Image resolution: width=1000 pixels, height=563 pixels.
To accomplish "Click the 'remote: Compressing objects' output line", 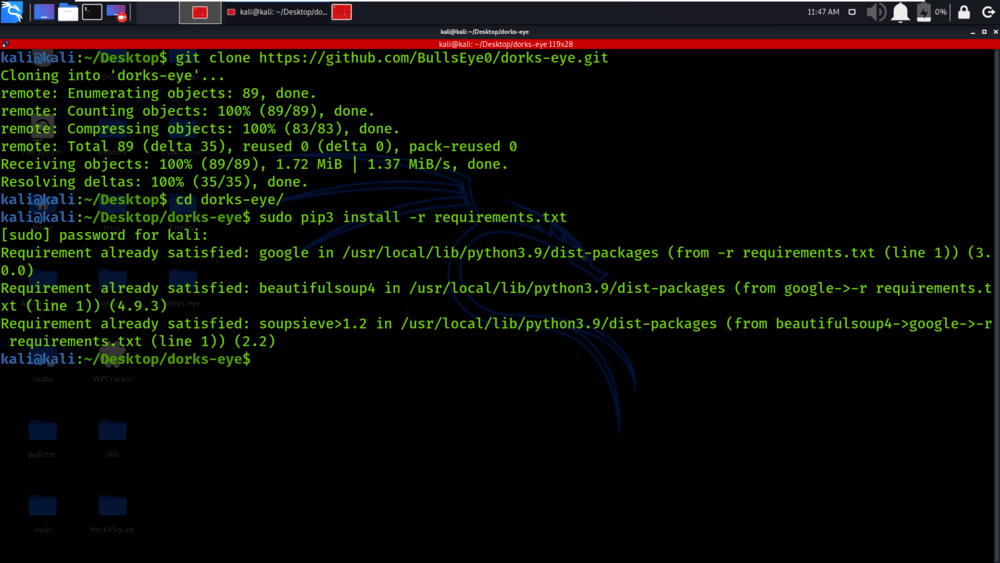I will pyautogui.click(x=200, y=129).
